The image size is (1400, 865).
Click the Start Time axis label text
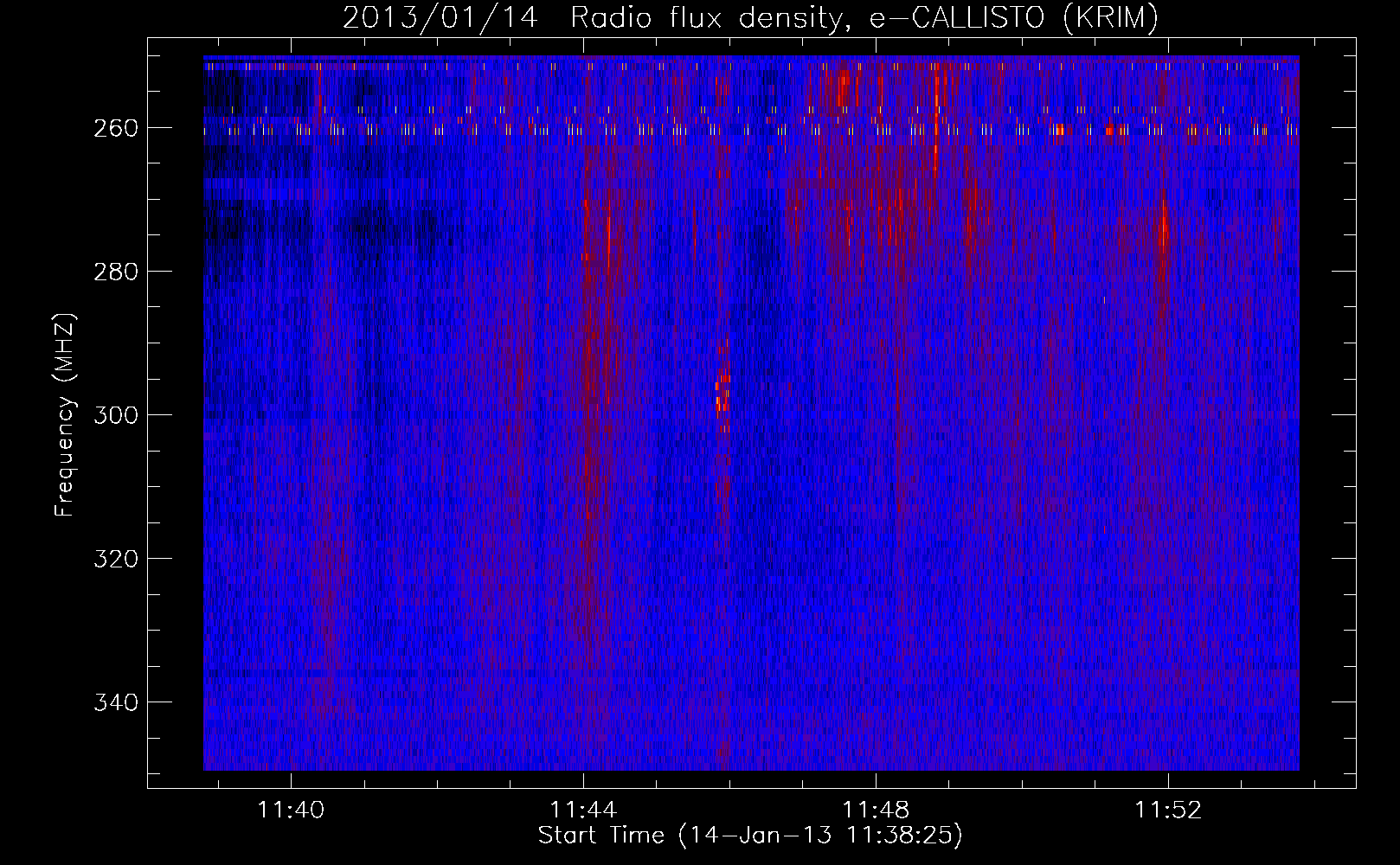(750, 836)
